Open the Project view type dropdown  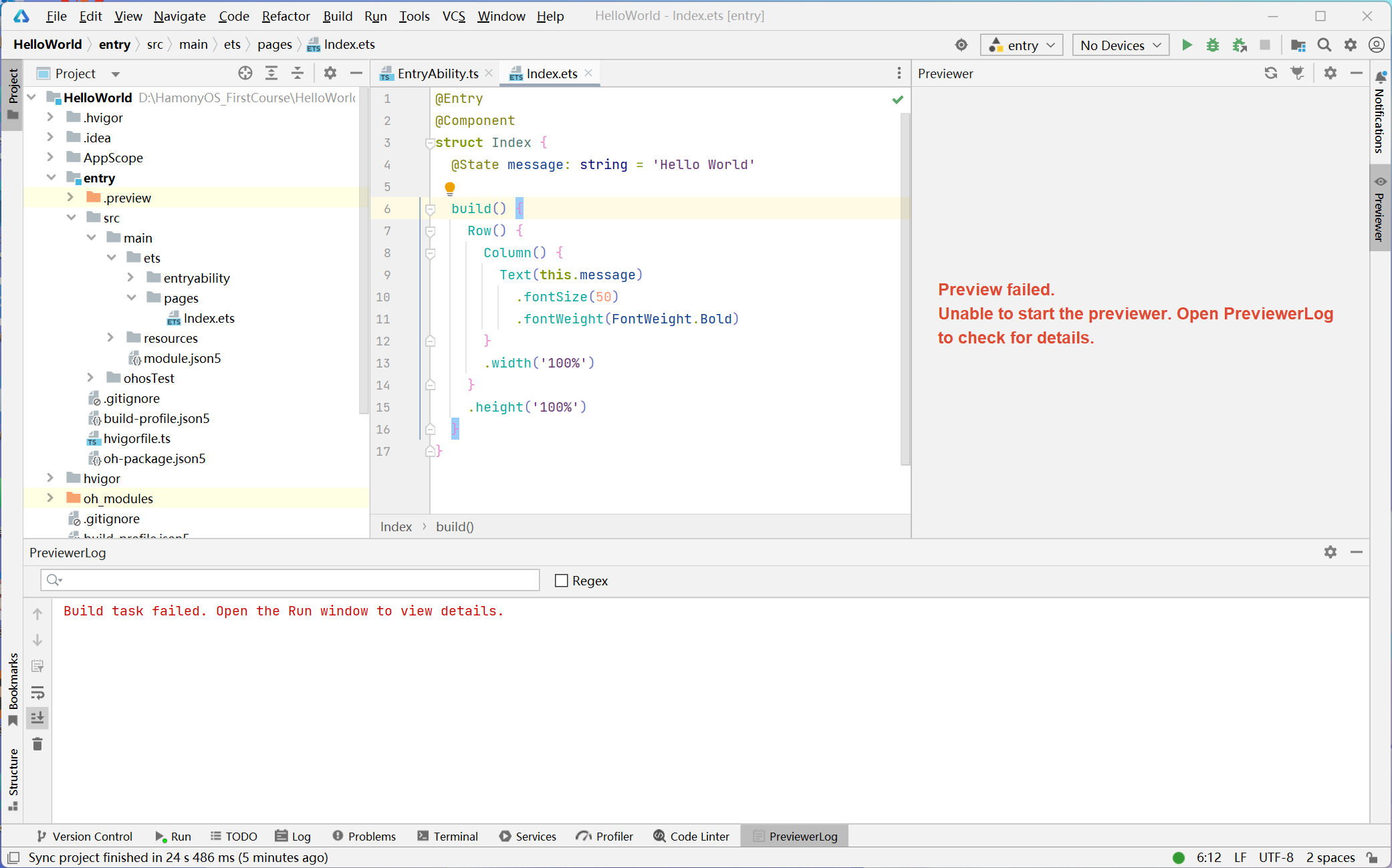(116, 74)
